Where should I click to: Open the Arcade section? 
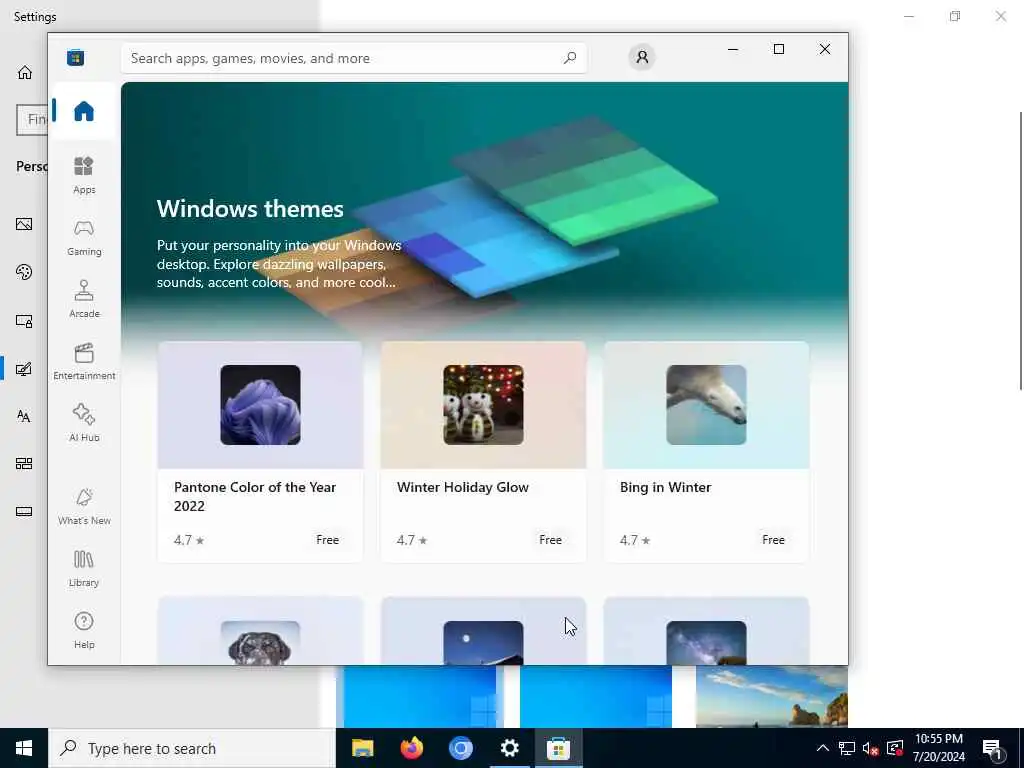(84, 299)
